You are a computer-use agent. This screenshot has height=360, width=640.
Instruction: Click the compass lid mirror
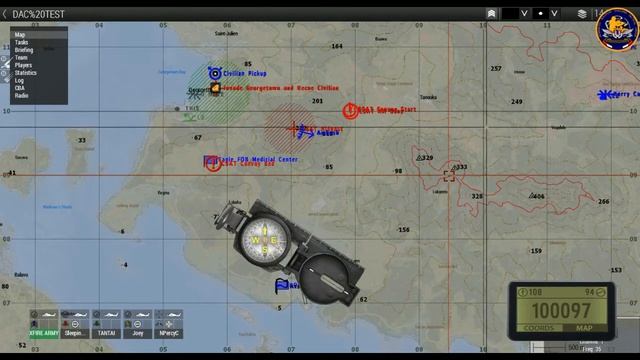tap(325, 278)
